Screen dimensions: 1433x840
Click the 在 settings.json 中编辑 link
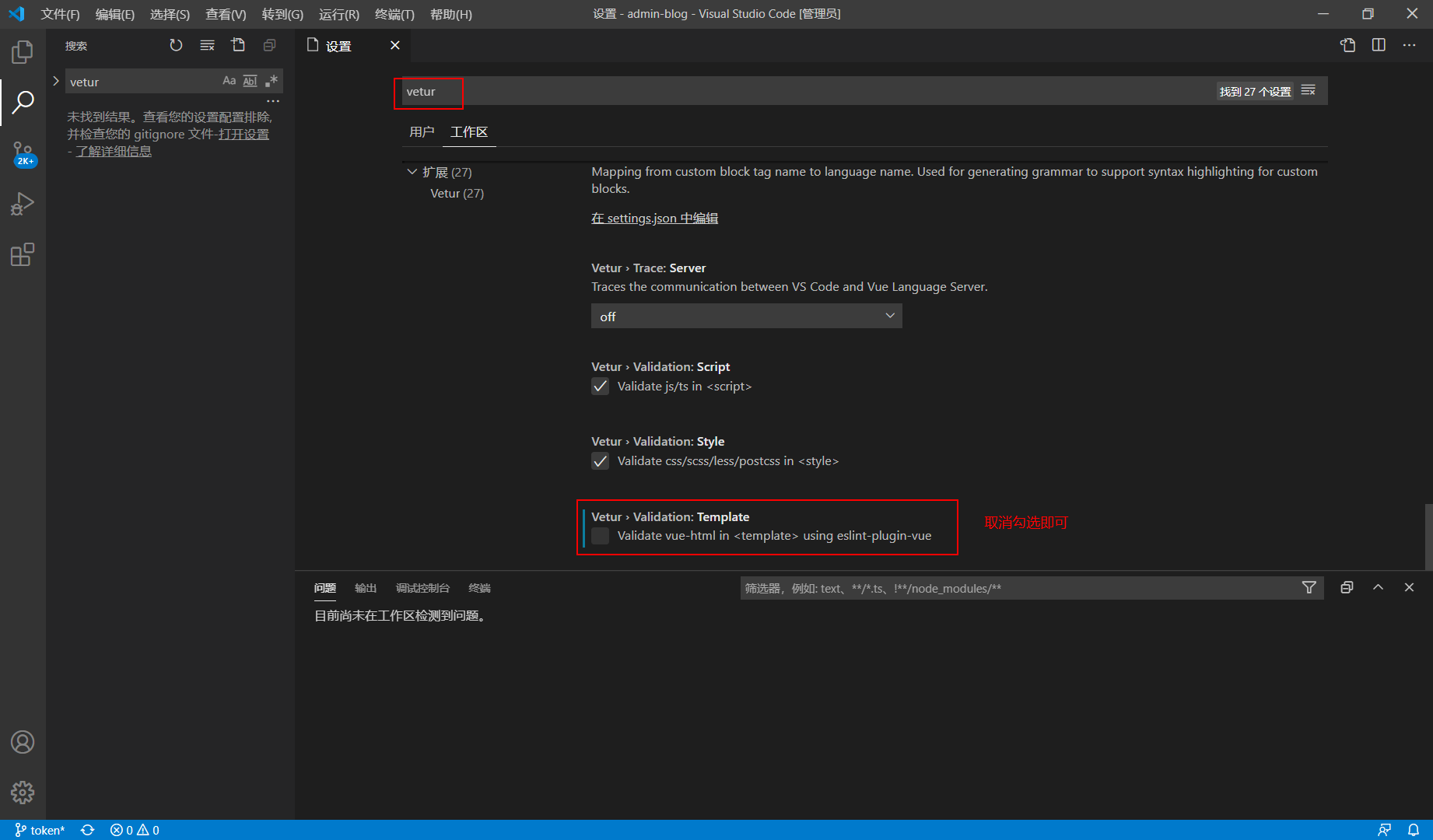(x=653, y=218)
